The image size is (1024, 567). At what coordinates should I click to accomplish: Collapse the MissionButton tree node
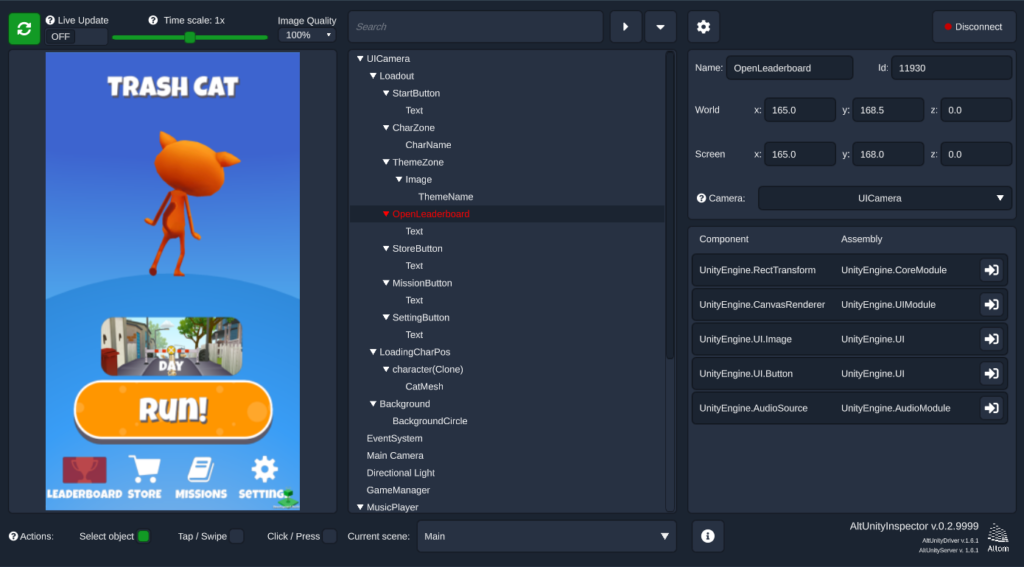point(386,283)
